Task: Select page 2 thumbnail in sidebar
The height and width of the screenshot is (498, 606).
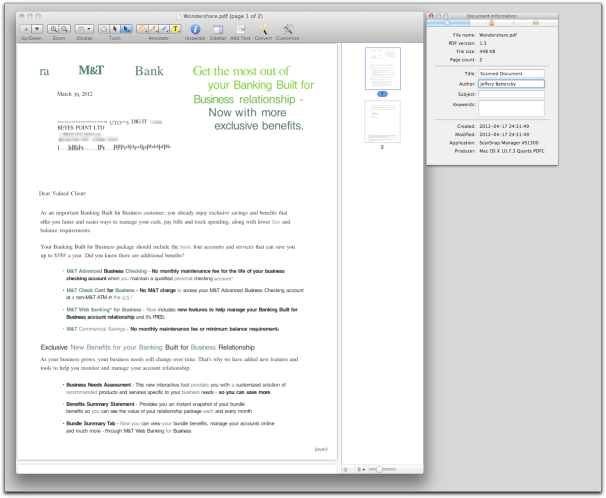Action: pyautogui.click(x=382, y=122)
